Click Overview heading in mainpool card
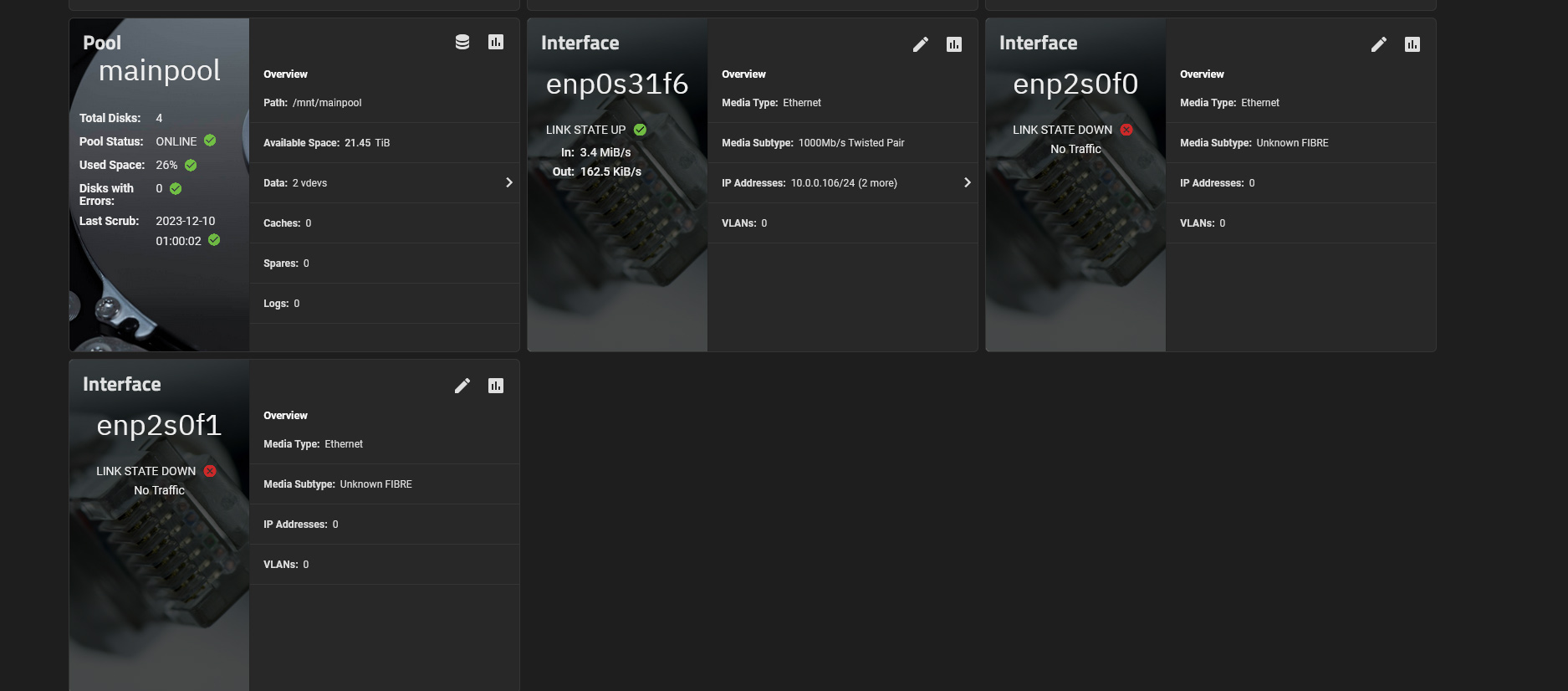Image resolution: width=1568 pixels, height=691 pixels. tap(285, 74)
